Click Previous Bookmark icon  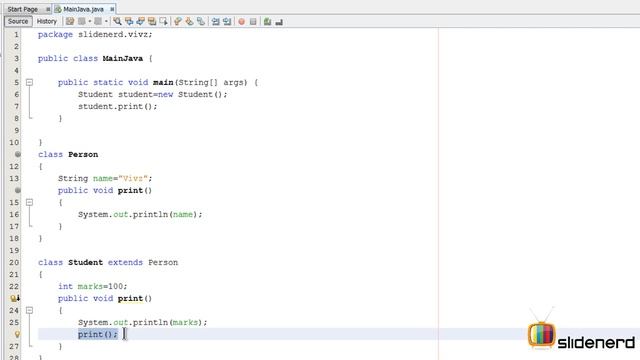[178, 21]
